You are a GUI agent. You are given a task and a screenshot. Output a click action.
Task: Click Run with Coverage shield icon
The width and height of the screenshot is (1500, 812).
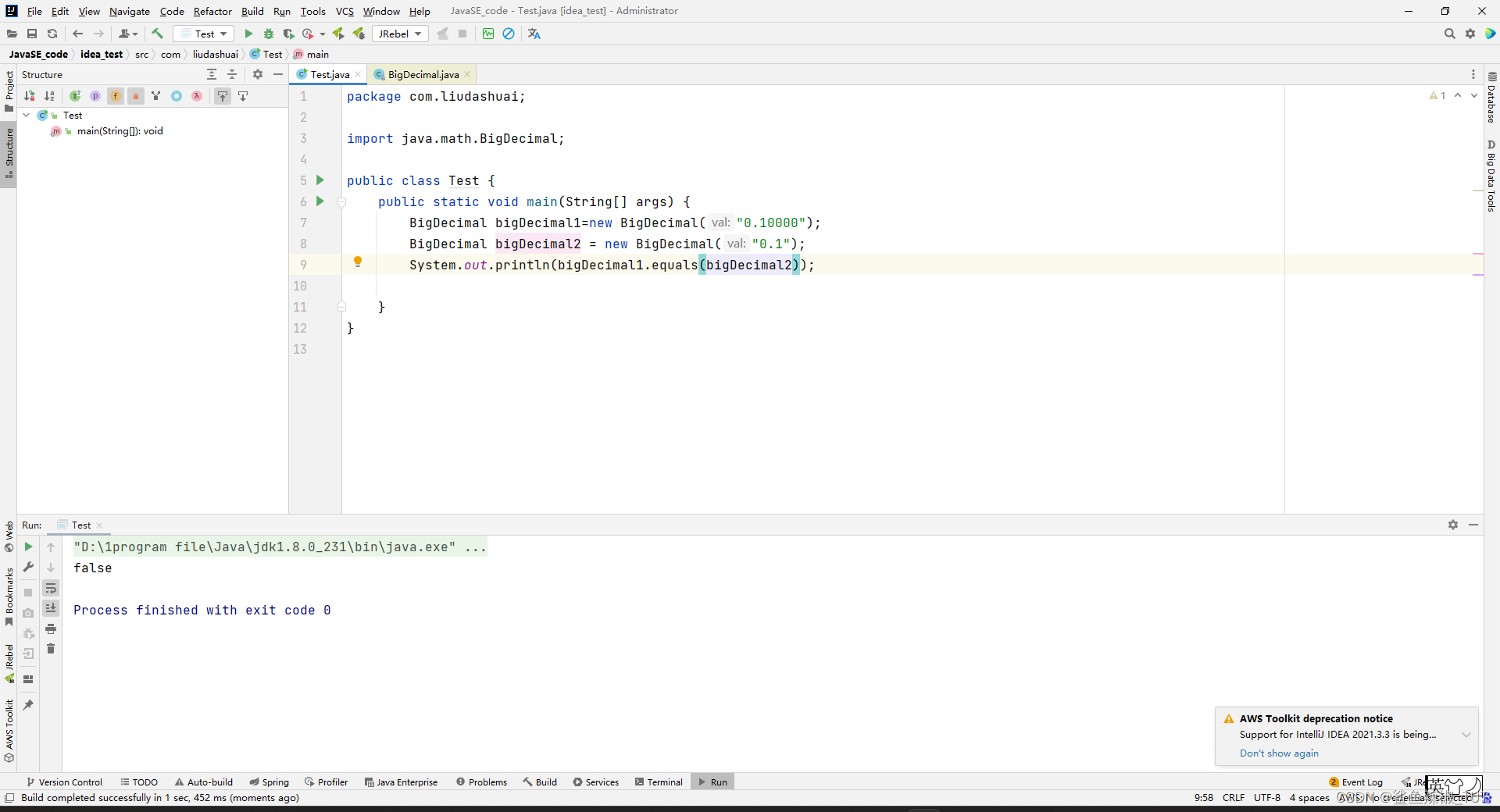coord(288,34)
